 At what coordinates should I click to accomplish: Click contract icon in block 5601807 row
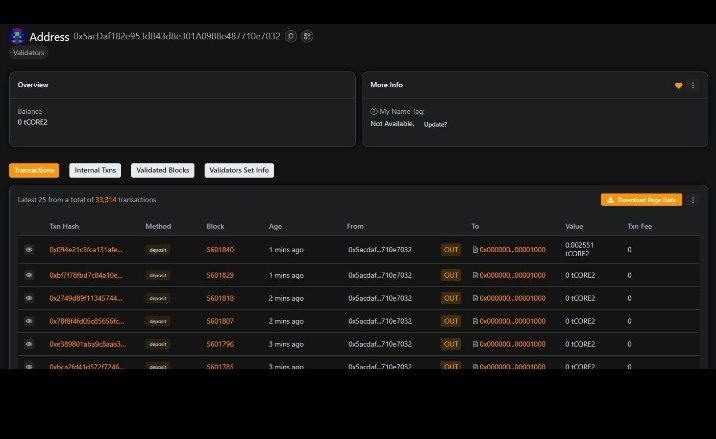(475, 321)
